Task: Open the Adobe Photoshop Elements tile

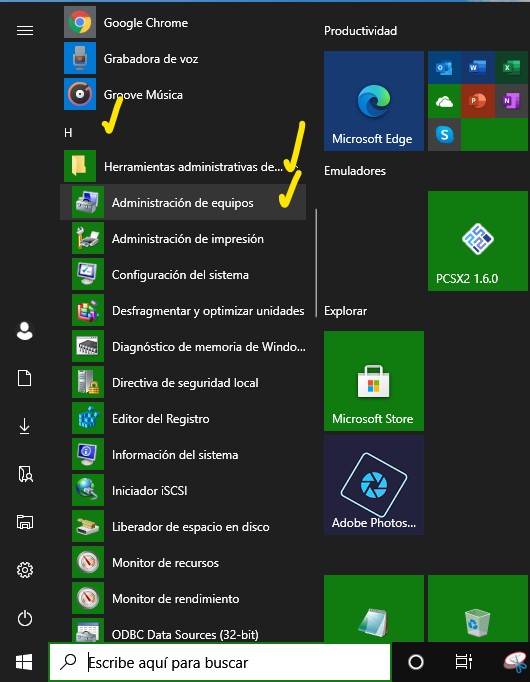Action: tap(373, 485)
